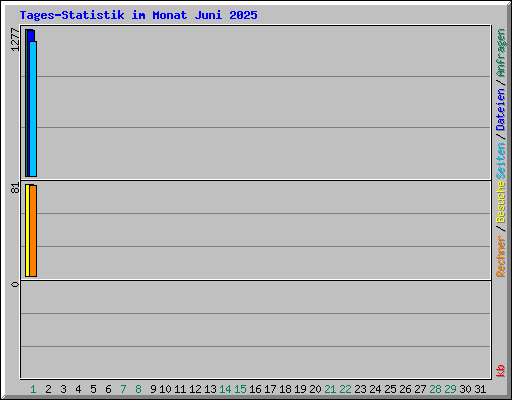Click day 9 on the x-axis
The height and width of the screenshot is (400, 512).
pyautogui.click(x=153, y=389)
